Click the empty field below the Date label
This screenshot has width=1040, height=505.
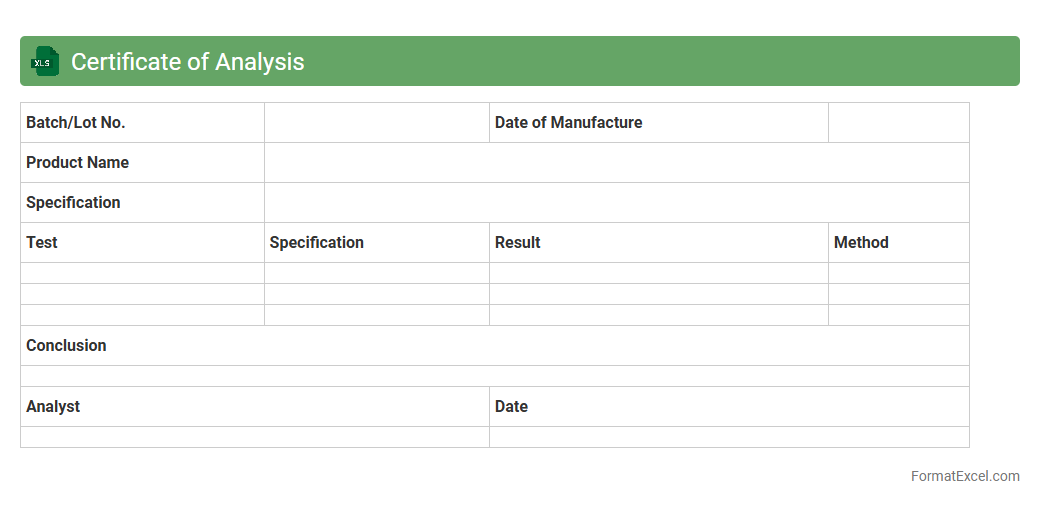(x=728, y=437)
